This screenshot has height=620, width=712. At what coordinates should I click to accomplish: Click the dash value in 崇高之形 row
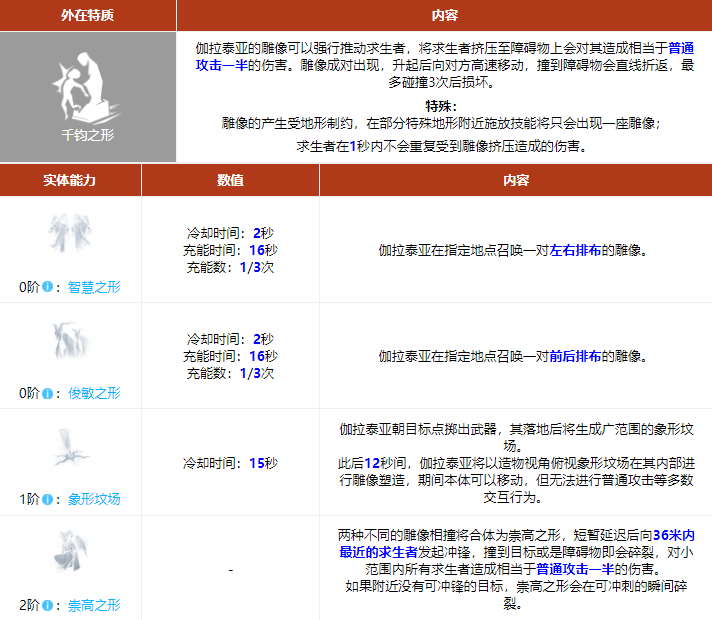[x=231, y=570]
